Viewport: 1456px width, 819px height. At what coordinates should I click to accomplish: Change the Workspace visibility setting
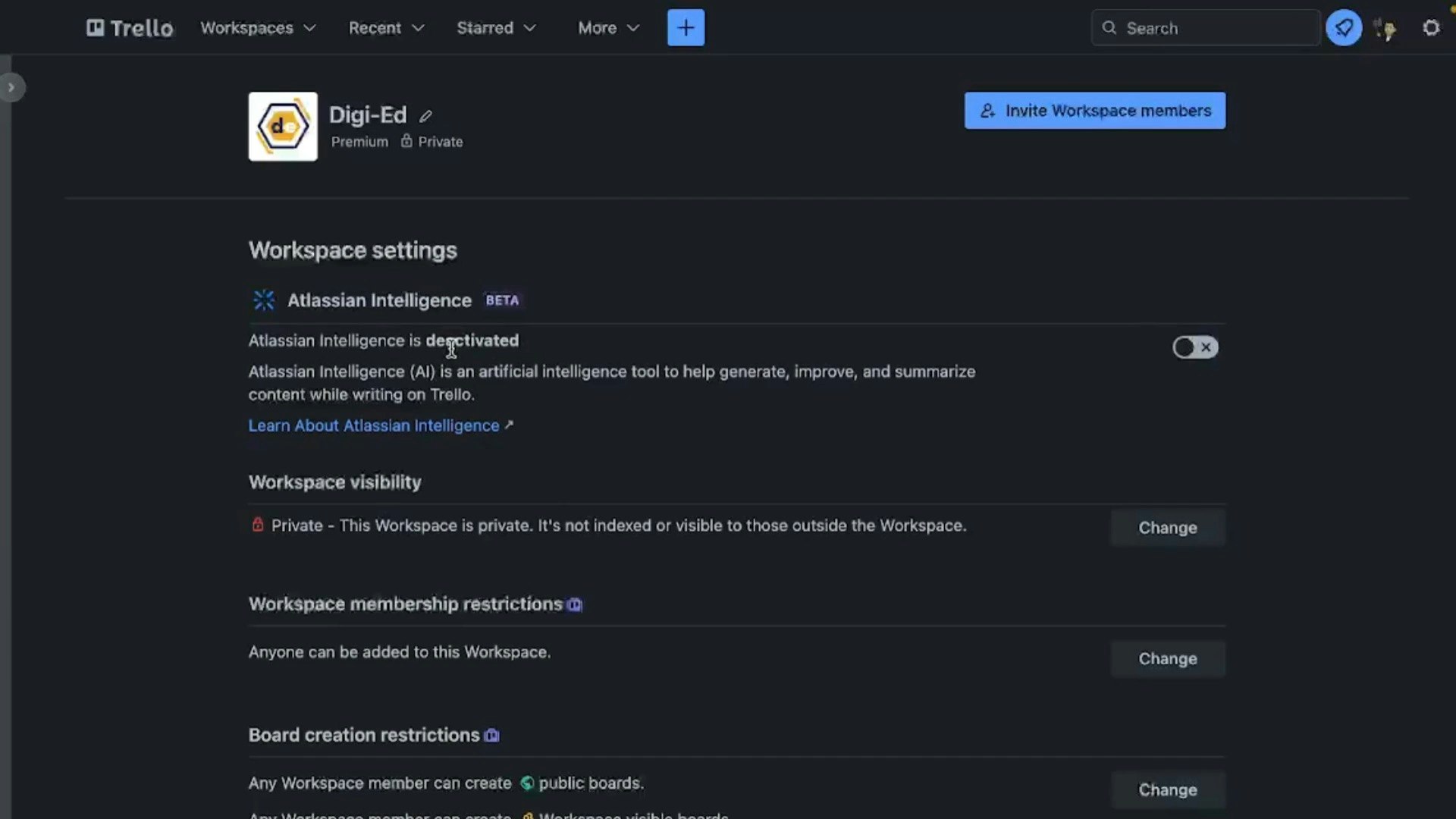(x=1167, y=528)
